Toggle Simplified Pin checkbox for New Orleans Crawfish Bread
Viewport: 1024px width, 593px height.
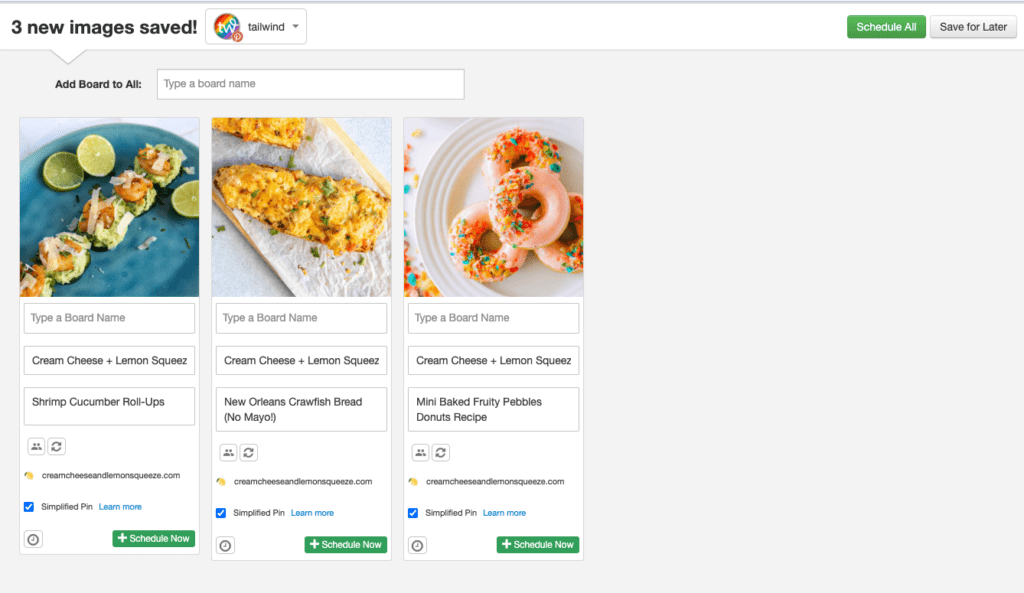(221, 513)
